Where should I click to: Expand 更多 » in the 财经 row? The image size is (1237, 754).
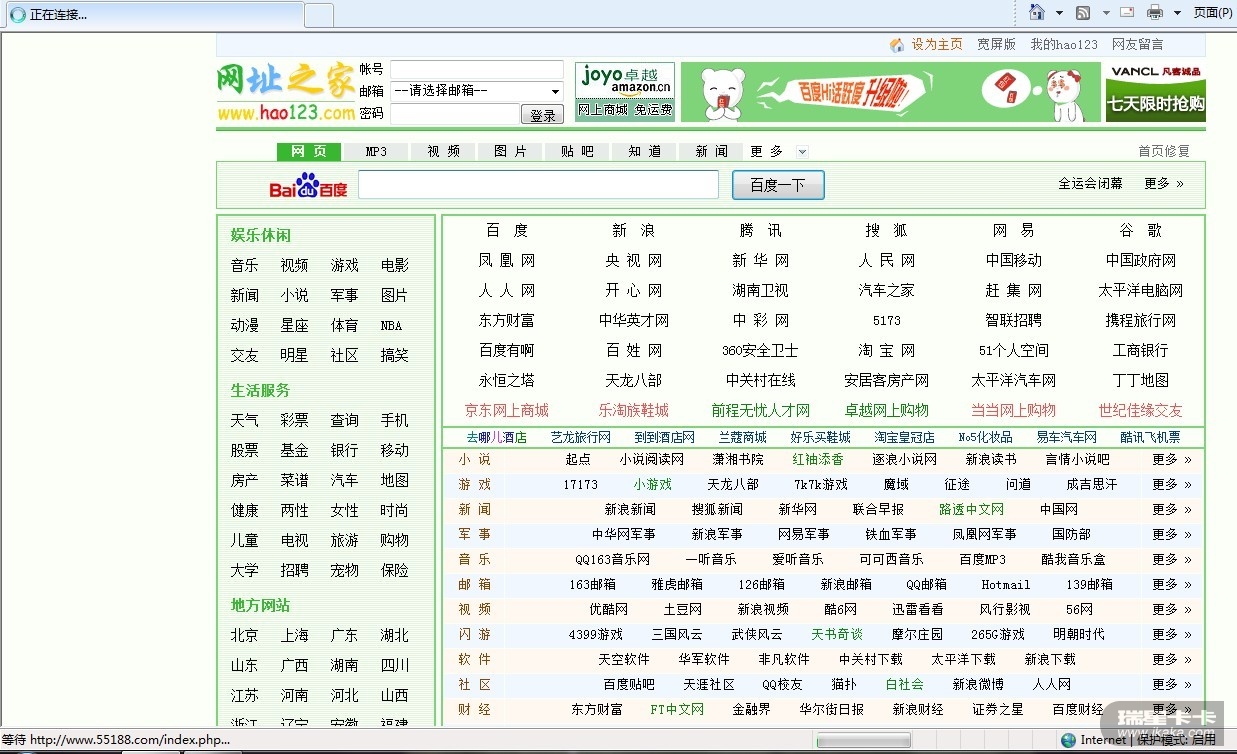1172,709
